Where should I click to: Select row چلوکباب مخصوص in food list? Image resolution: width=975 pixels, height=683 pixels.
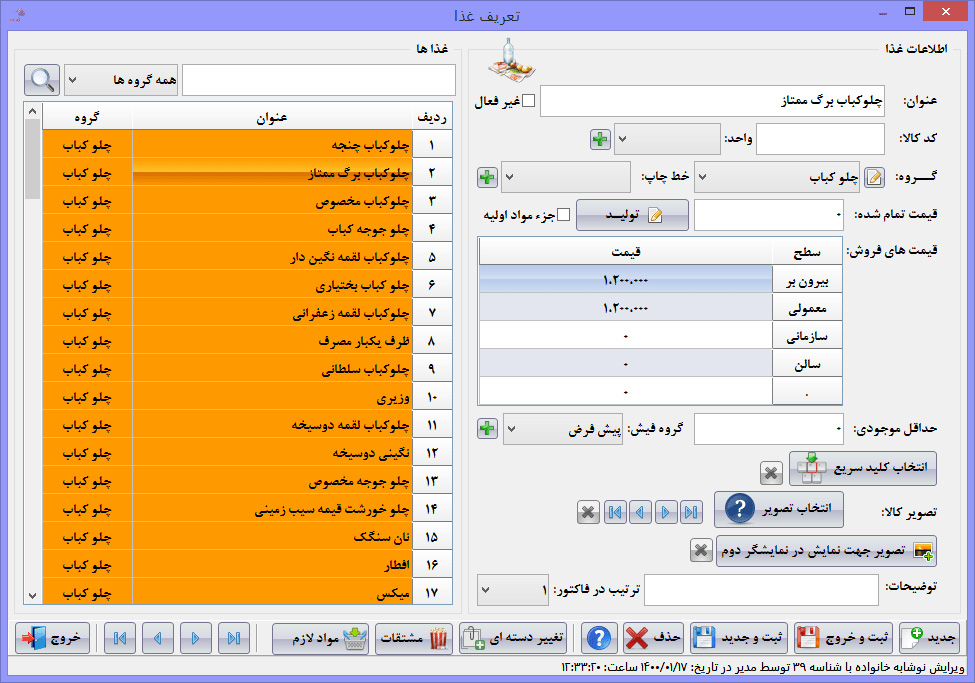(247, 200)
